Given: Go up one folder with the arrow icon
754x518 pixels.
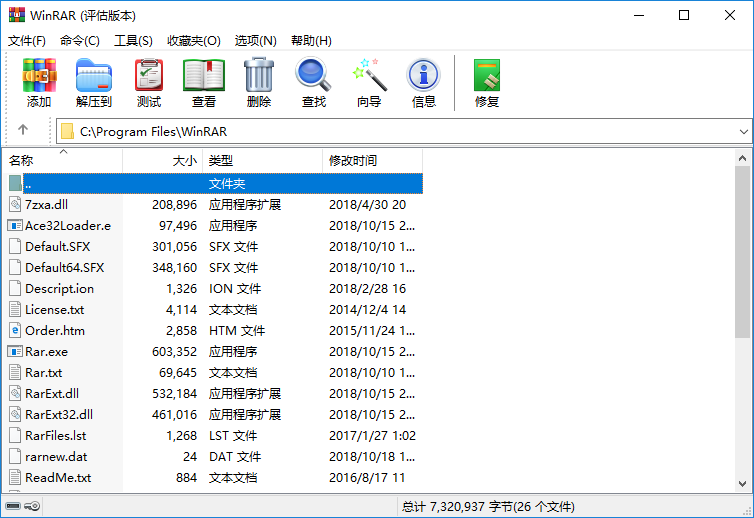Looking at the screenshot, I should coord(23,129).
